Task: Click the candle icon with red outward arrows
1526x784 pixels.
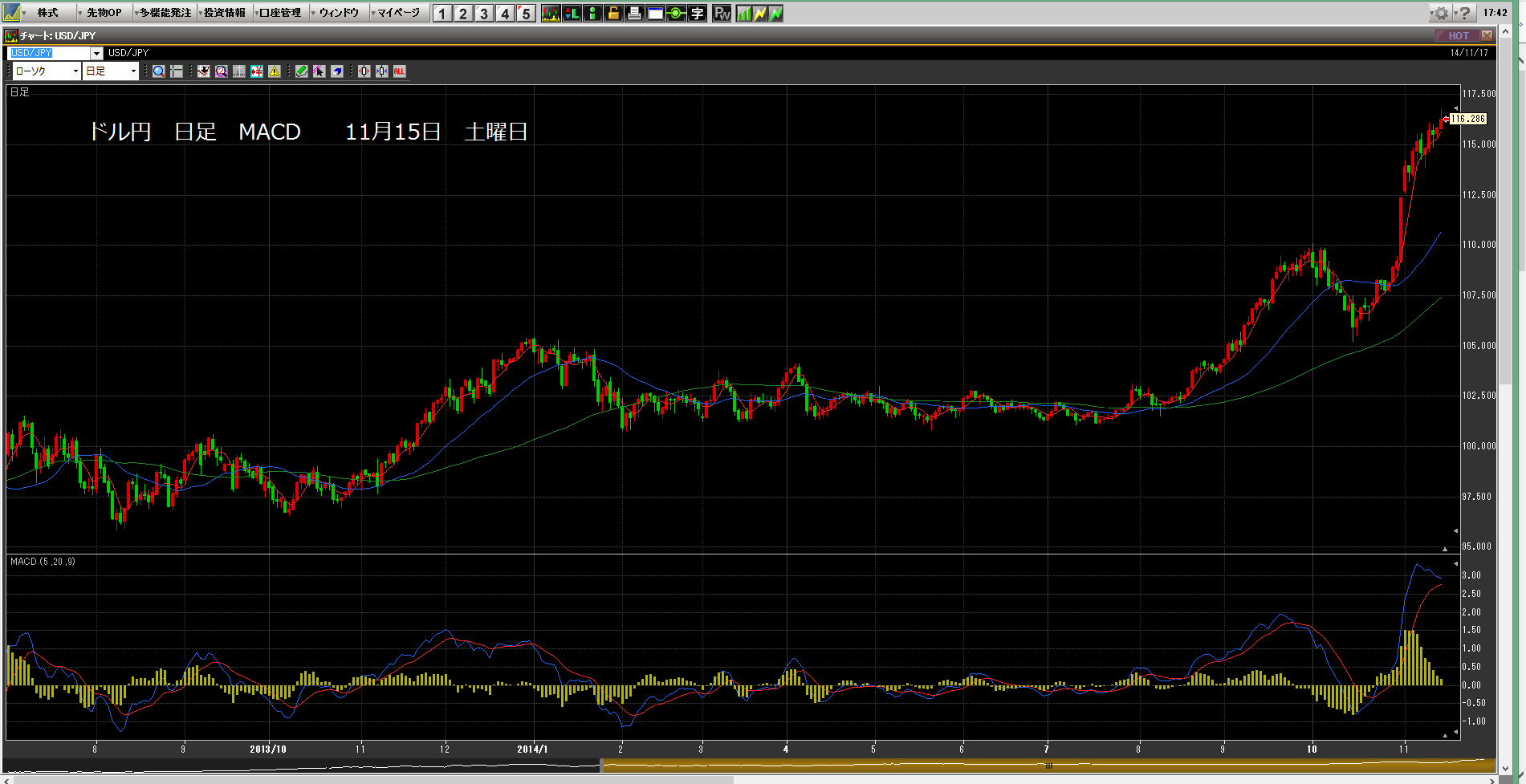Action: (x=364, y=71)
